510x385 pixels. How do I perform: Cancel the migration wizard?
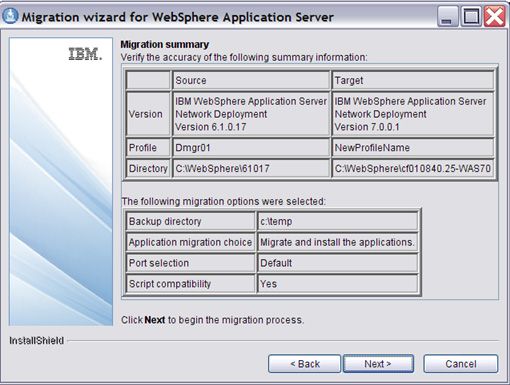coord(461,364)
